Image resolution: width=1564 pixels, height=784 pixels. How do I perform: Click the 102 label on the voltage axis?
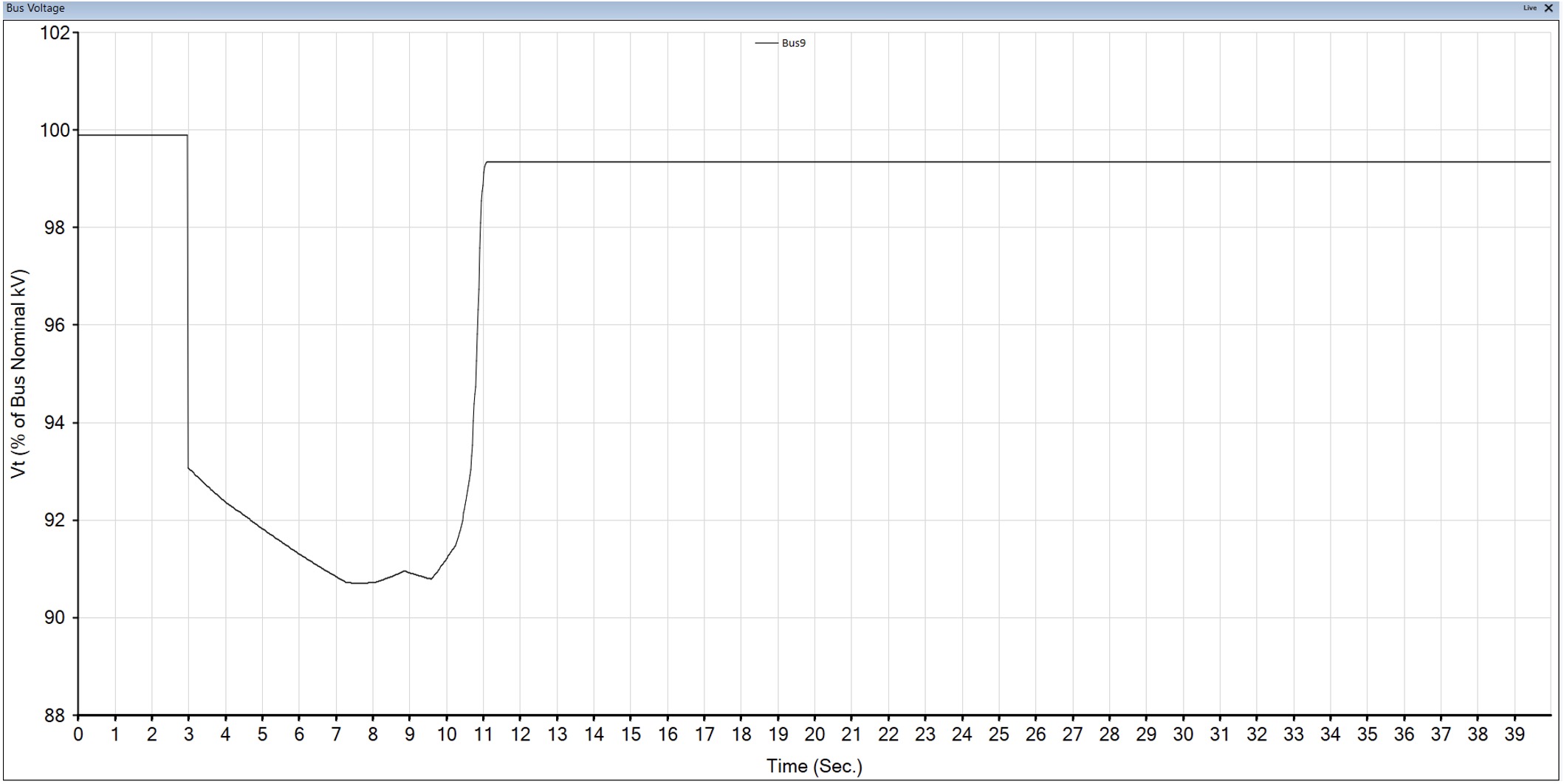pos(55,33)
